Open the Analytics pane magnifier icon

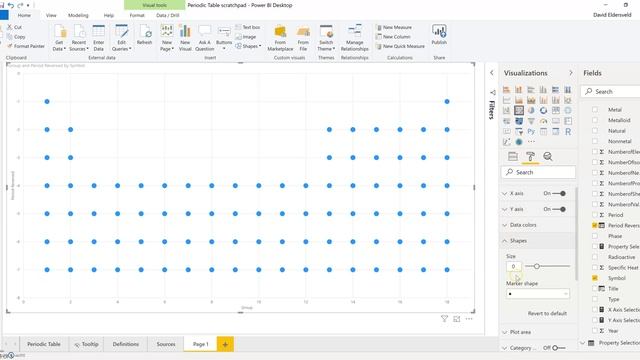tap(548, 156)
